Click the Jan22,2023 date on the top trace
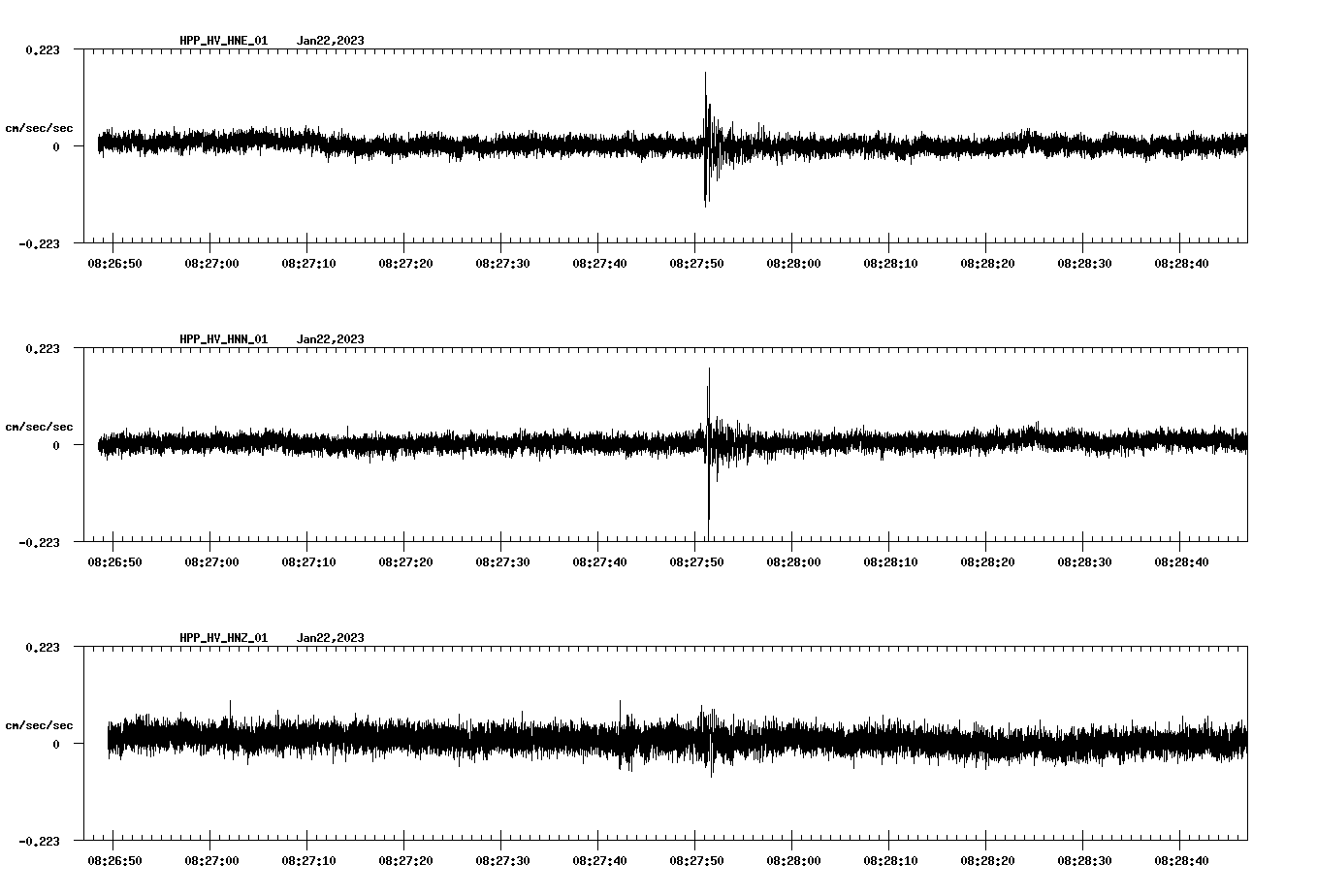Viewport: 1317px width, 896px height. tap(331, 40)
